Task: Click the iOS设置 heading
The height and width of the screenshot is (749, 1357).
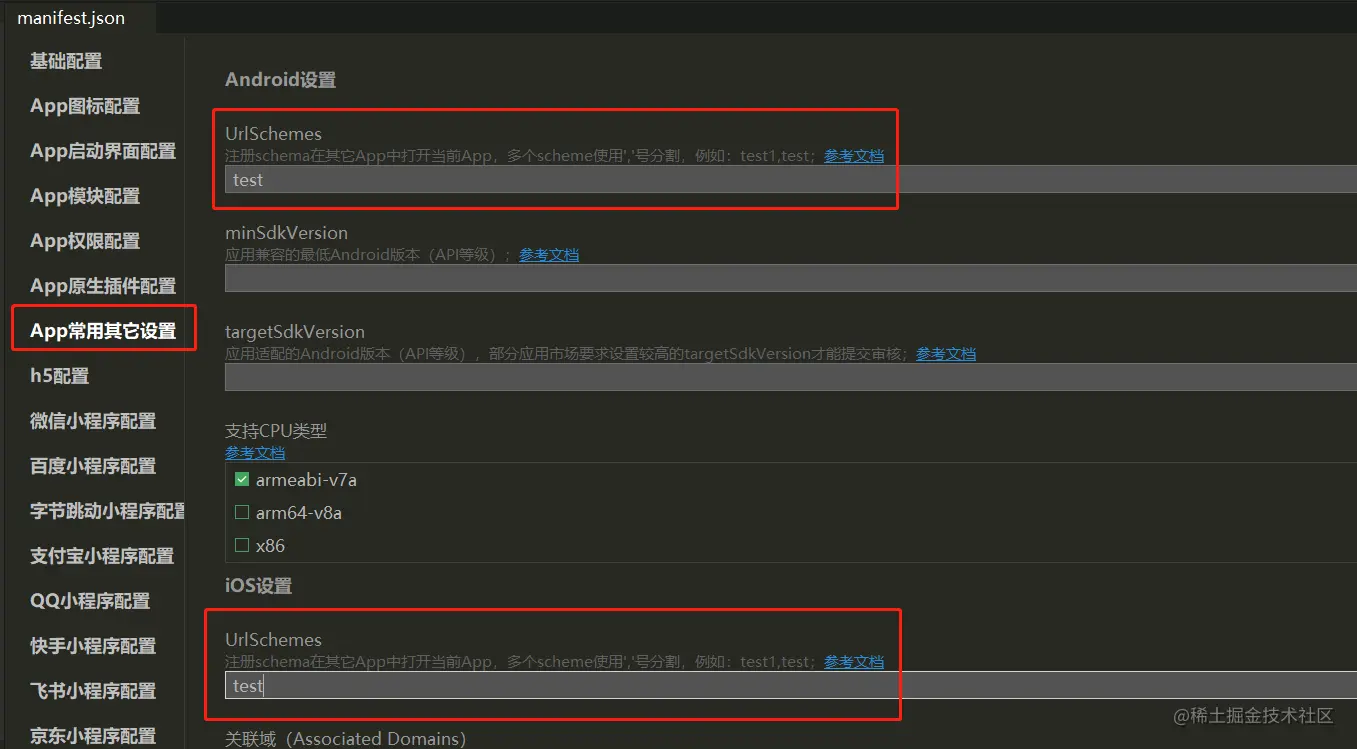Action: pyautogui.click(x=259, y=585)
